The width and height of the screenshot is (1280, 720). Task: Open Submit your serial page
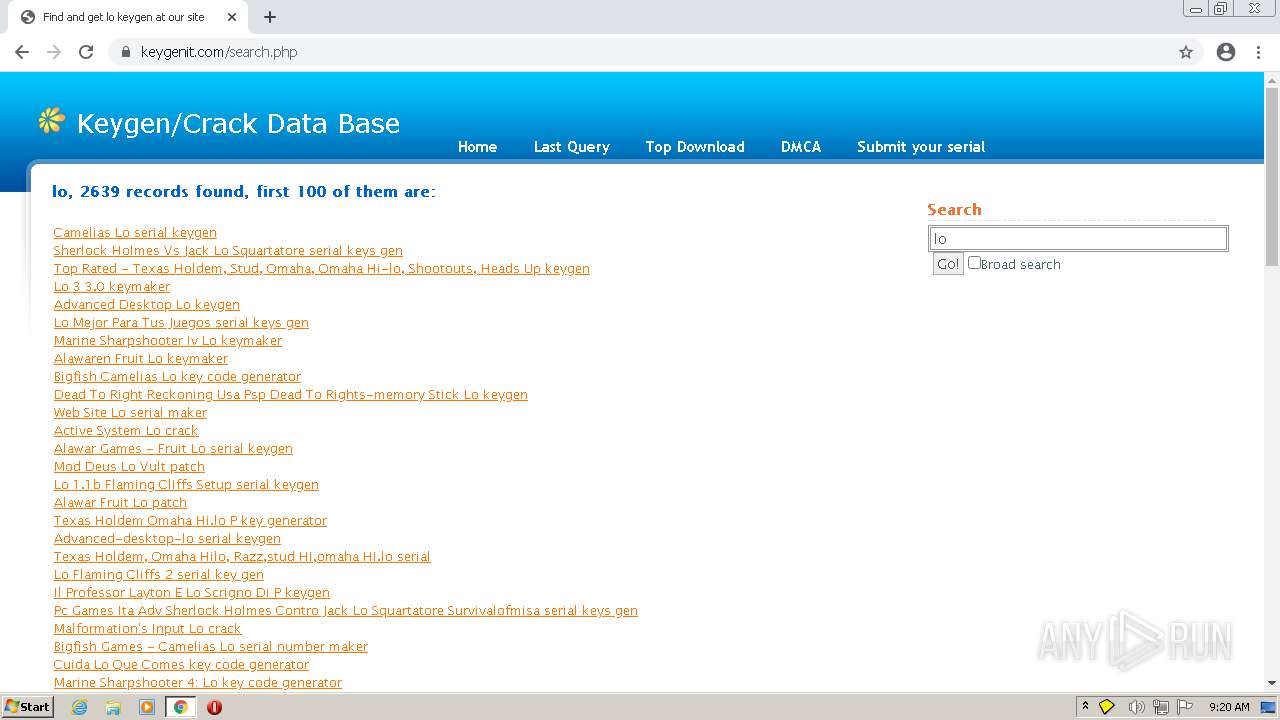point(921,147)
